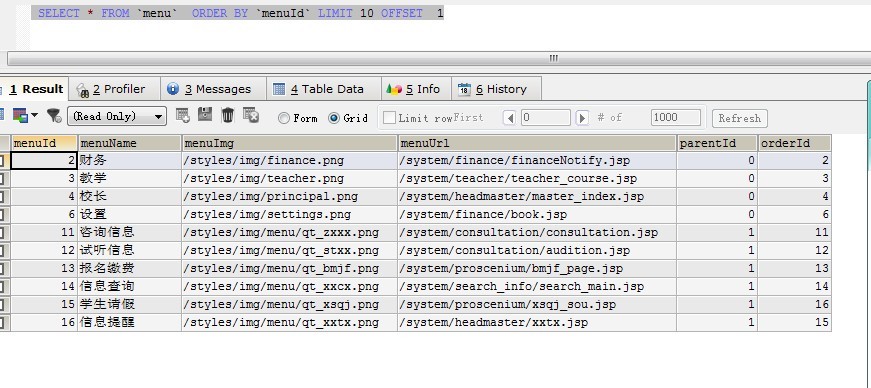Open the (Read Only) dropdown

117,116
